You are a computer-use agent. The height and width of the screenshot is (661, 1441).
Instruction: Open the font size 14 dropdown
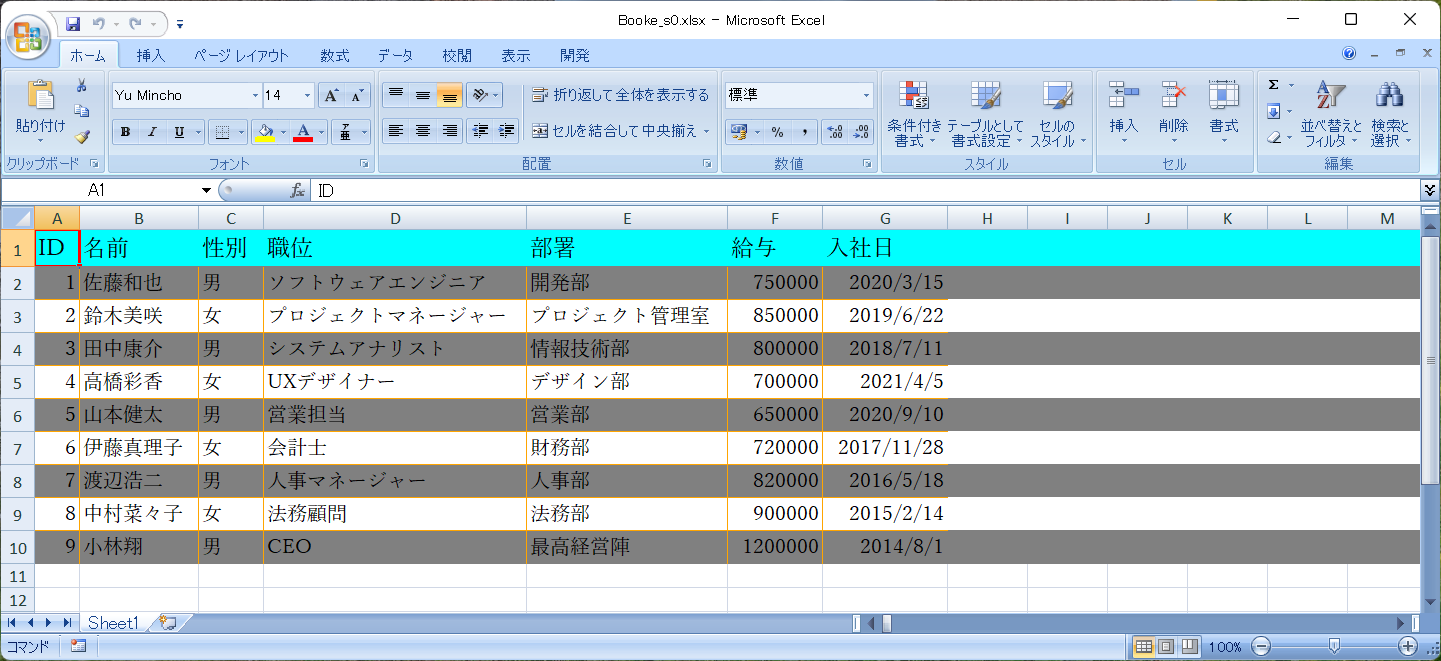tap(307, 96)
